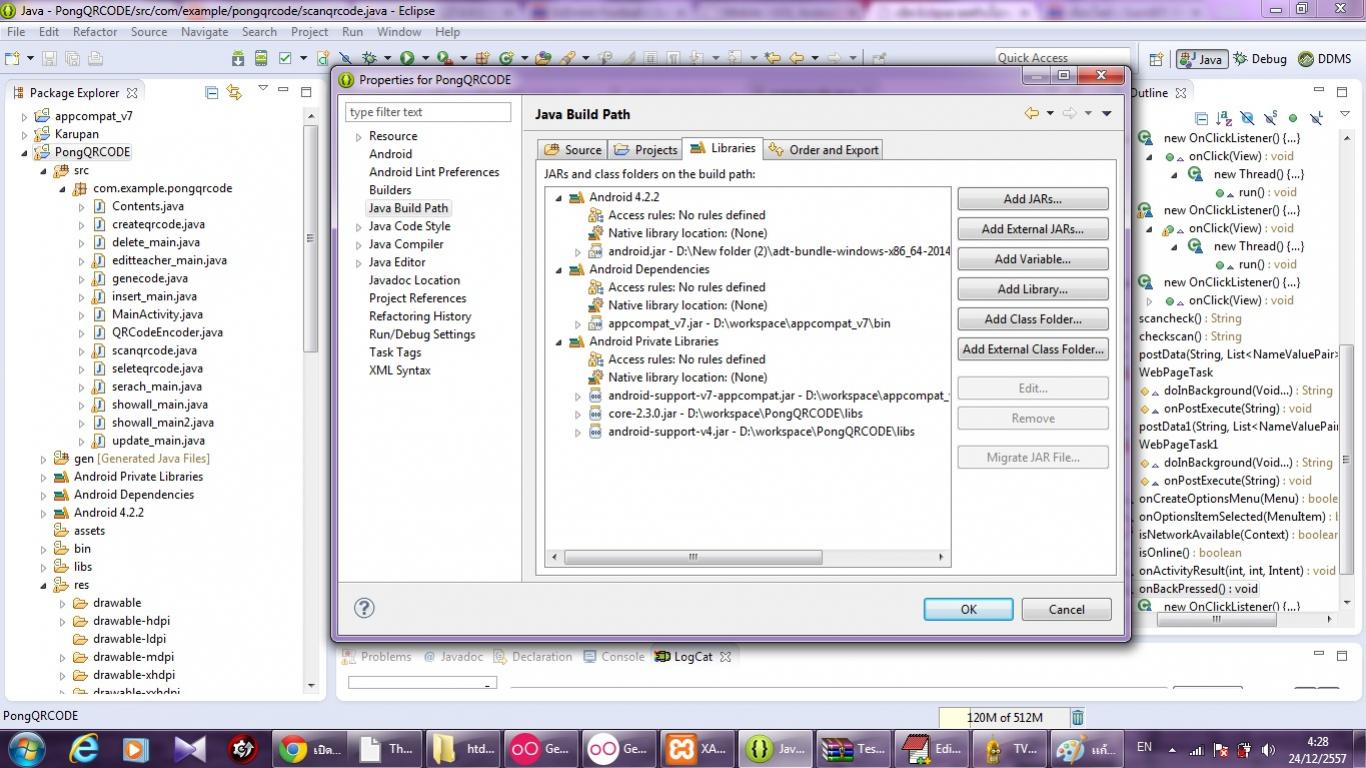The image size is (1366, 768).
Task: Toggle Hide Static Members in Outline
Action: (1270, 118)
